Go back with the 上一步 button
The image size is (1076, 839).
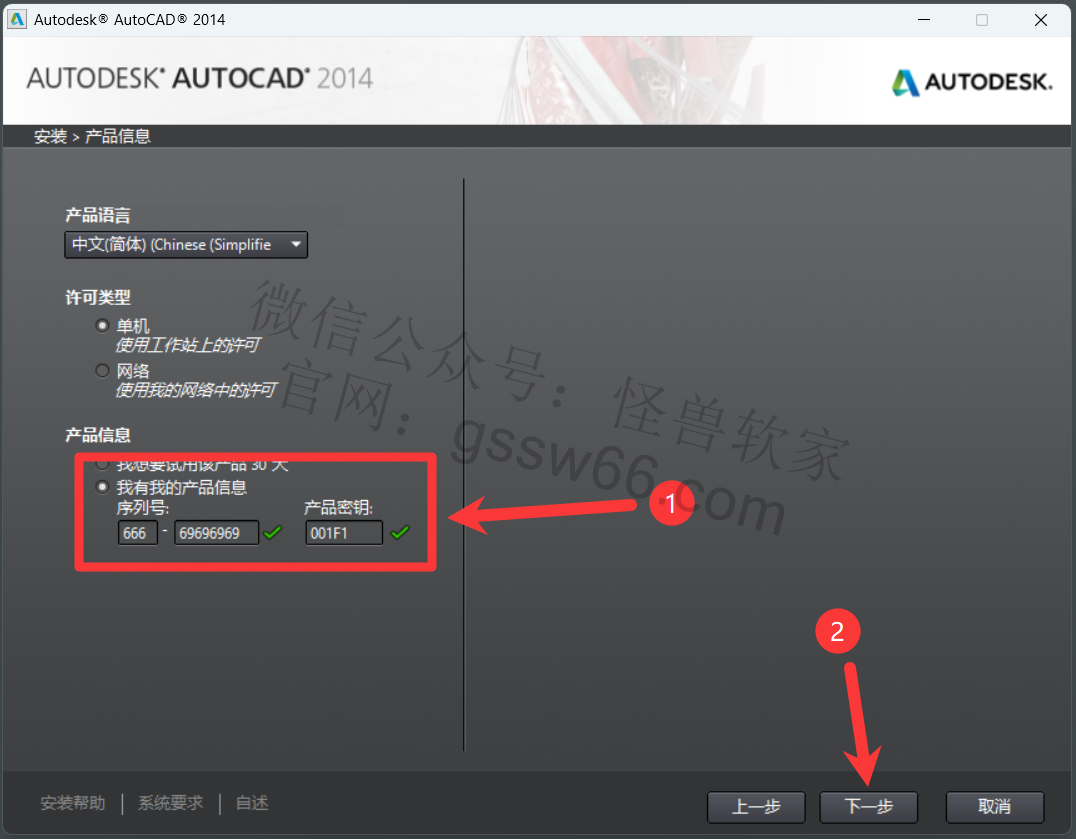[x=756, y=807]
